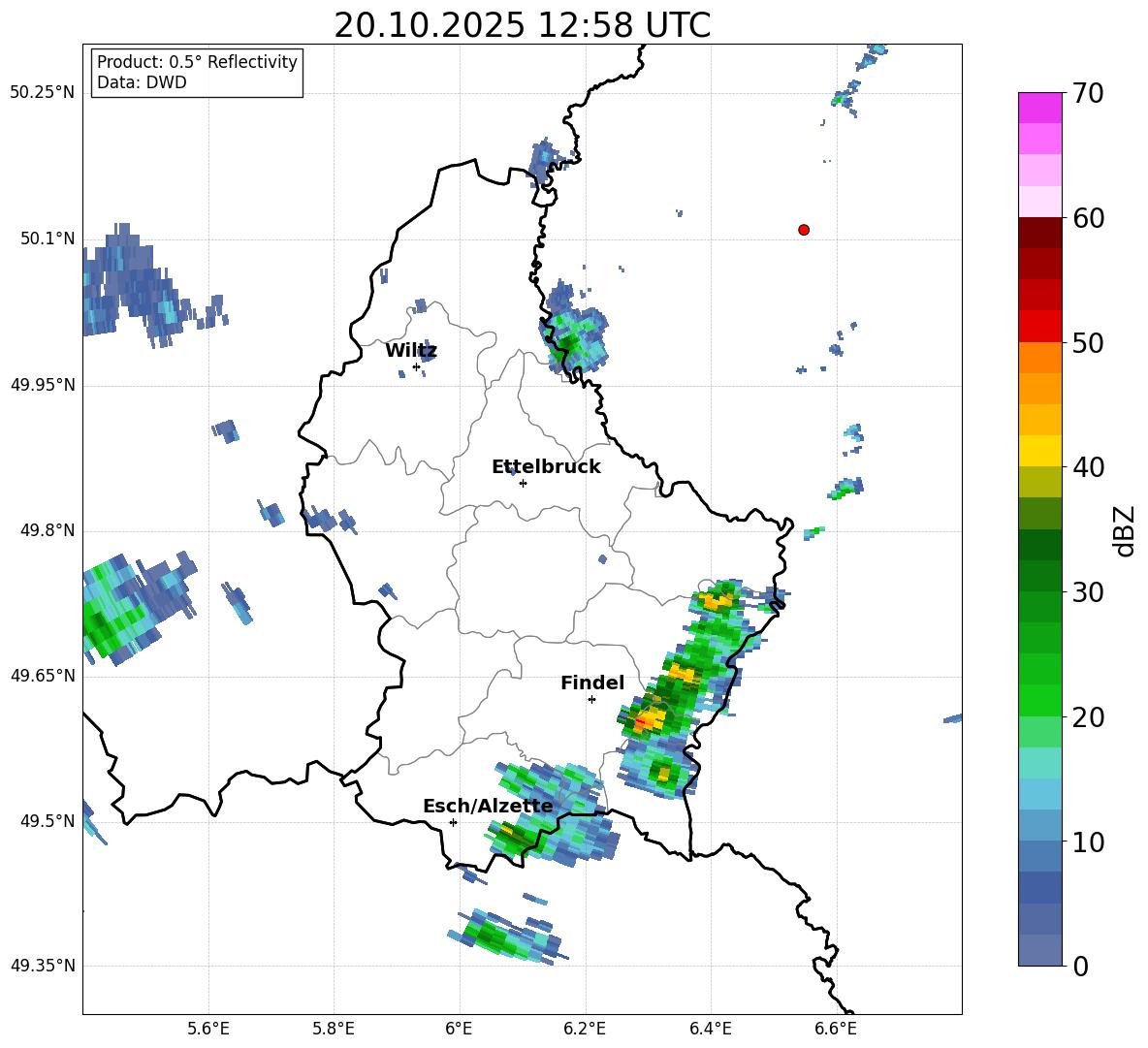The image size is (1148, 1048).
Task: Click the 49.65°N latitude label
Action: click(x=43, y=675)
